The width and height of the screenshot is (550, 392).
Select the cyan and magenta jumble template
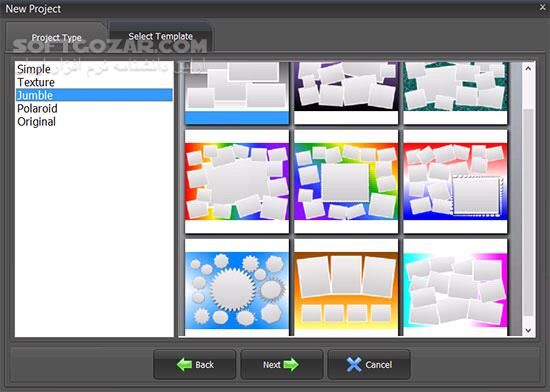click(x=455, y=288)
